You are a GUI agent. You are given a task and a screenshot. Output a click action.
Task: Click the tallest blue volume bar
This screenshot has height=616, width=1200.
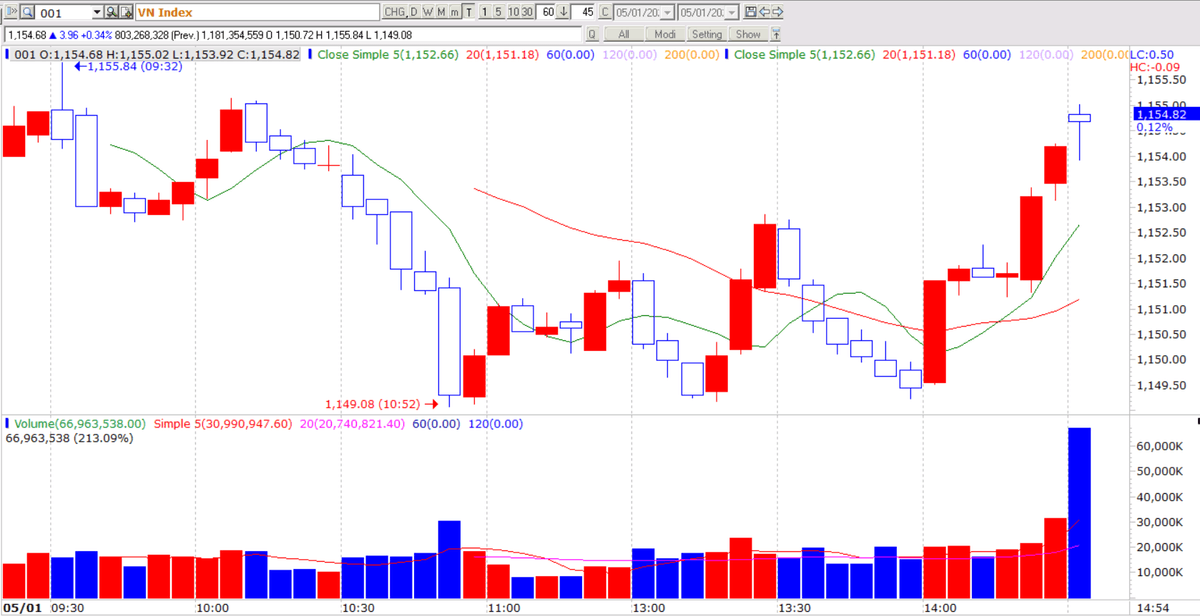pos(1080,512)
